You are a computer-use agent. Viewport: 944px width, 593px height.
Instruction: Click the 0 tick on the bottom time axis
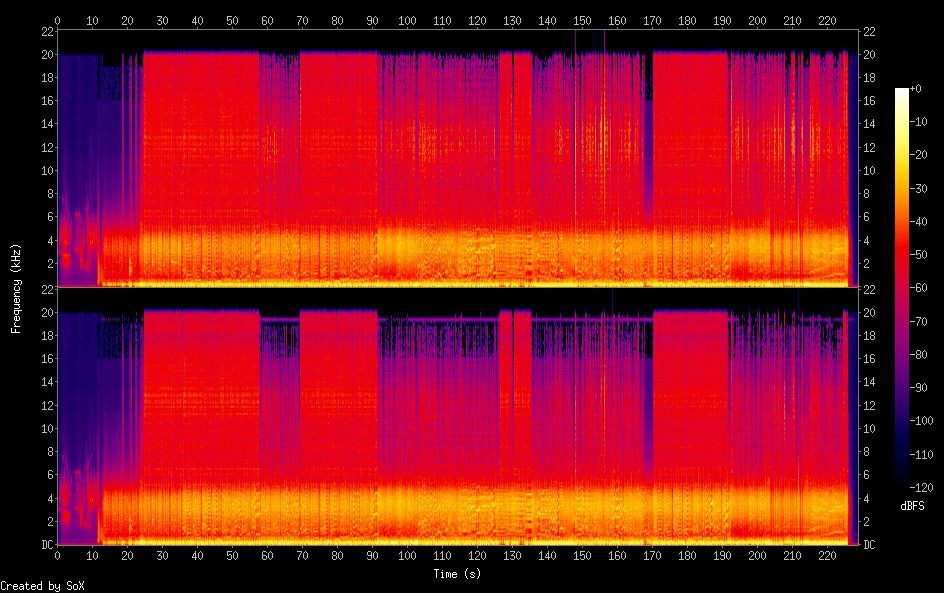point(58,556)
